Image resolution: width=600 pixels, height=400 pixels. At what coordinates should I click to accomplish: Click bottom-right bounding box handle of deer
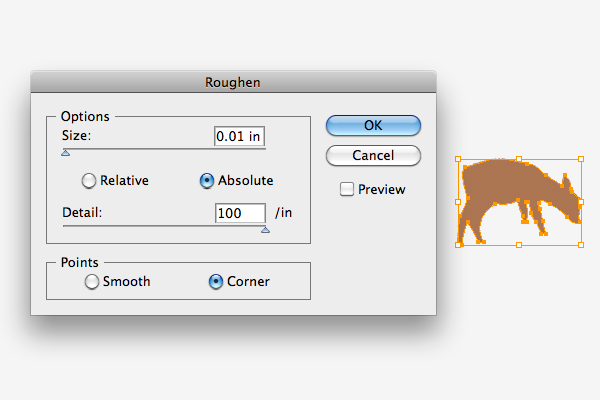(x=581, y=245)
